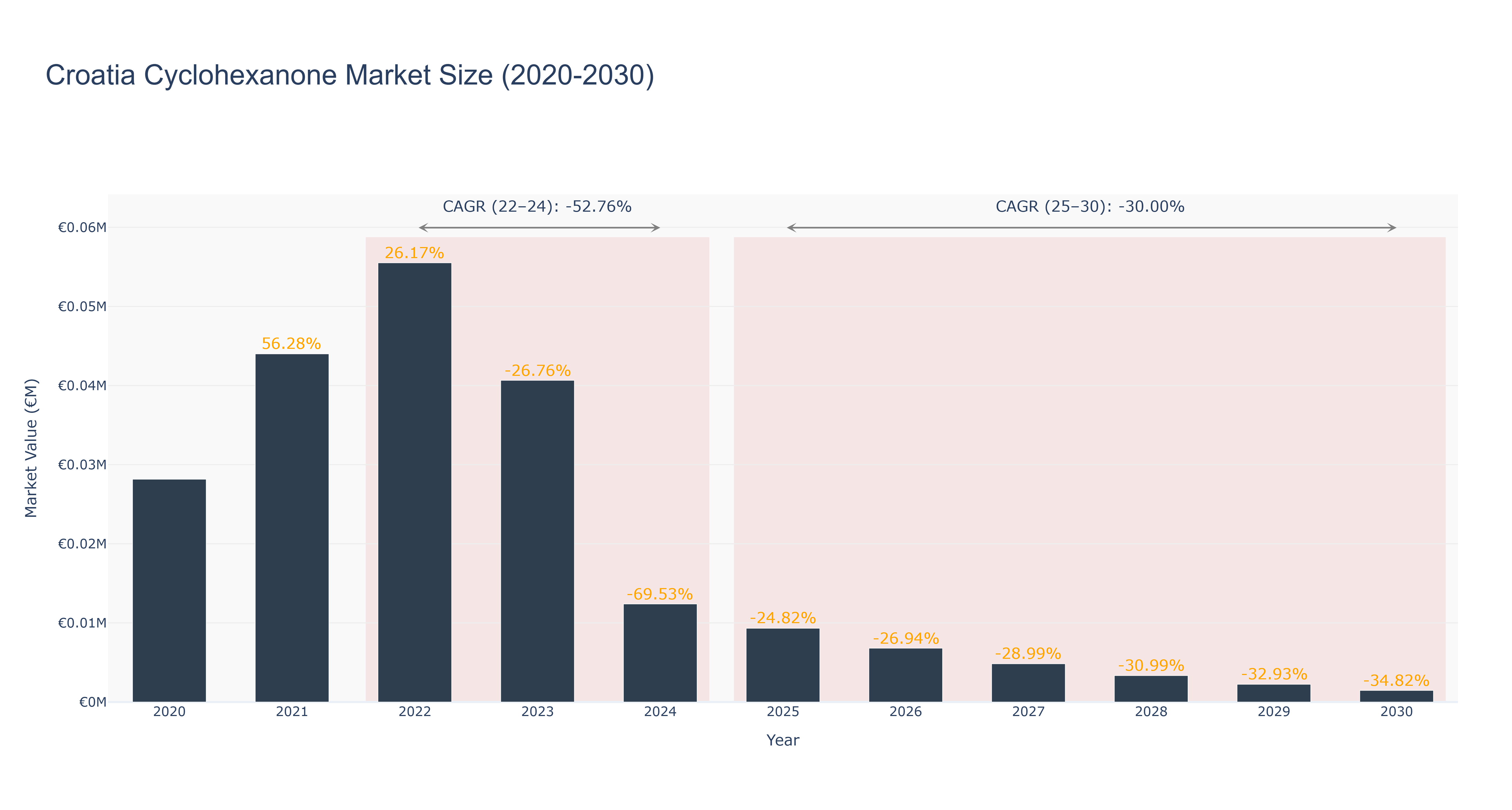Image resolution: width=1512 pixels, height=810 pixels.
Task: Click the 2023 bar in the chart
Action: [537, 541]
